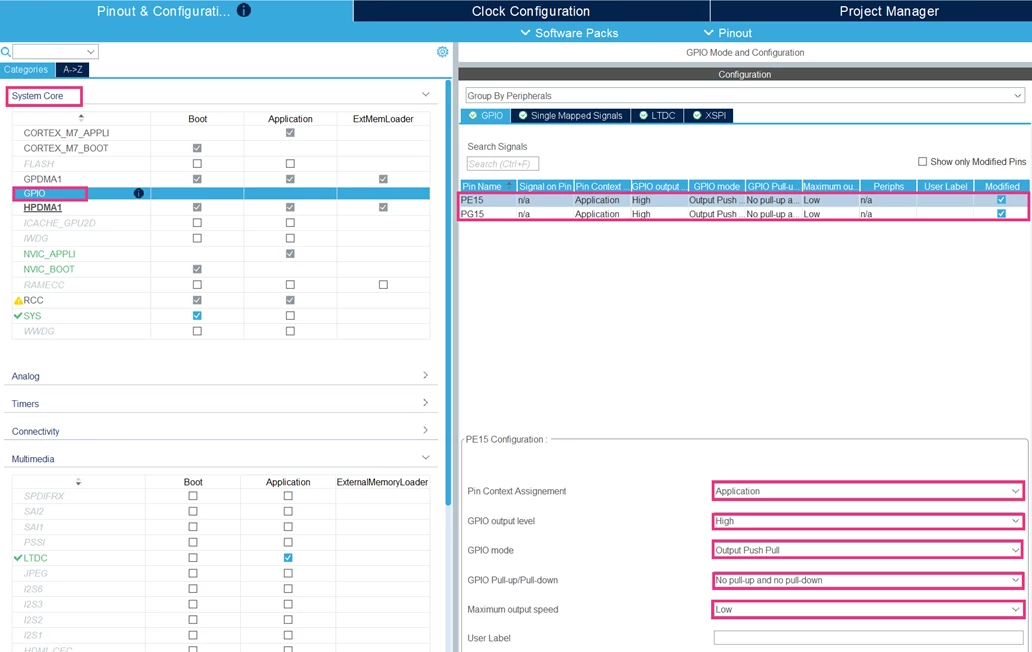Open Software Packs menu
Image resolution: width=1032 pixels, height=652 pixels.
point(569,33)
